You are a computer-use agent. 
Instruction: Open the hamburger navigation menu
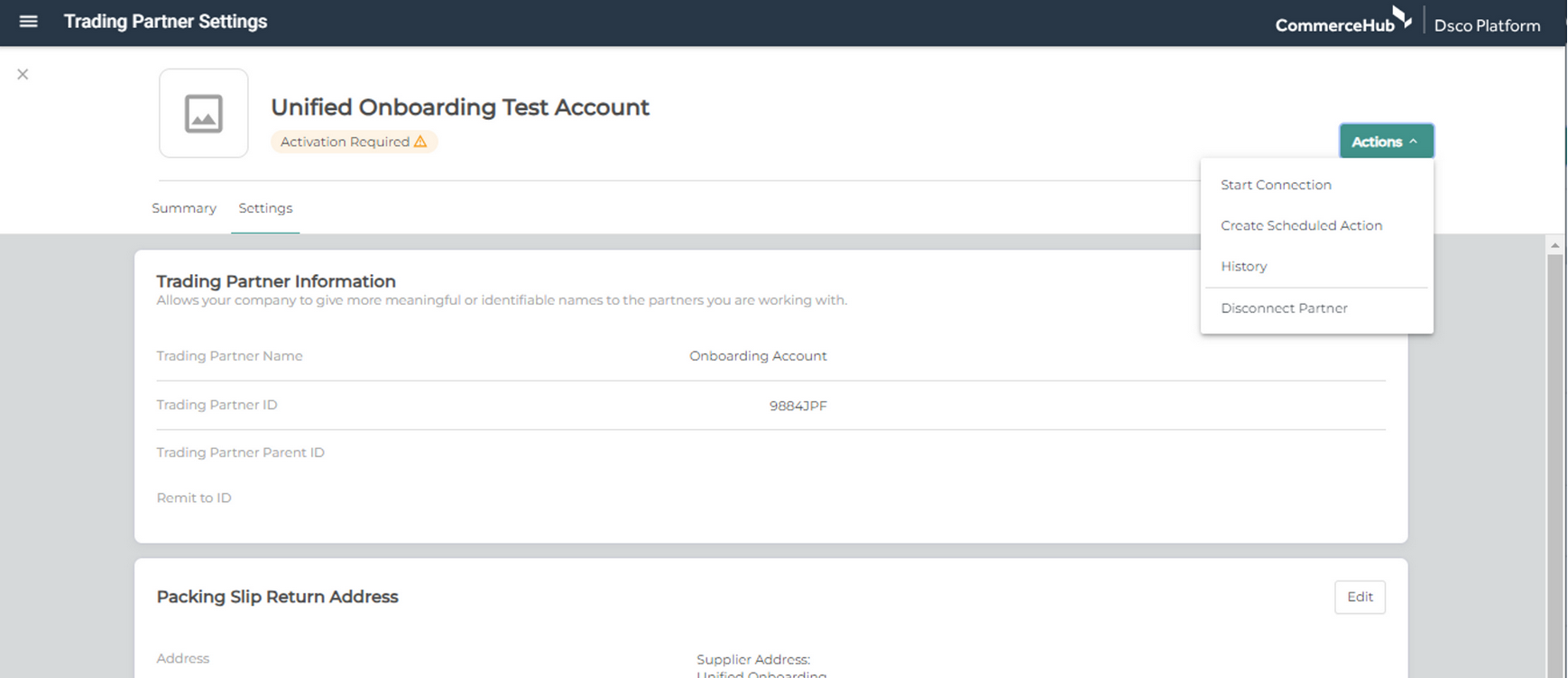coord(28,21)
